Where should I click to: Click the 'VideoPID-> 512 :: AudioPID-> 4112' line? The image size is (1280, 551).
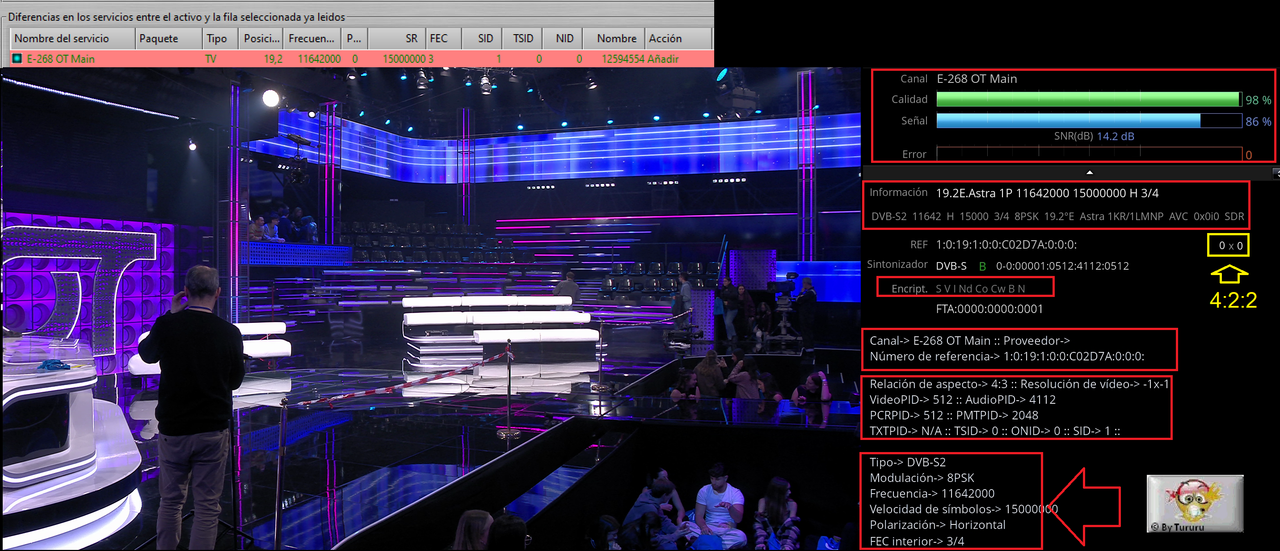(x=963, y=400)
